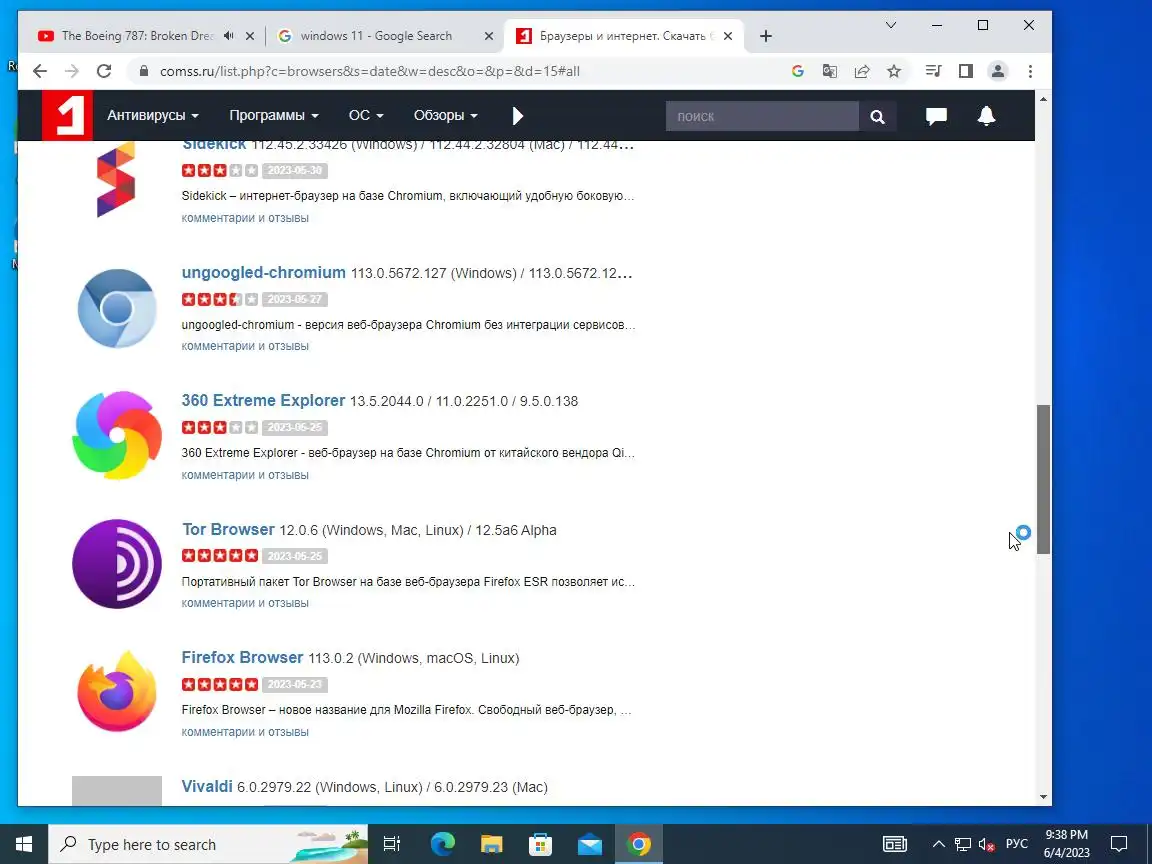1152x864 pixels.
Task: Mute the YouTube tab speaker icon
Action: [x=228, y=35]
